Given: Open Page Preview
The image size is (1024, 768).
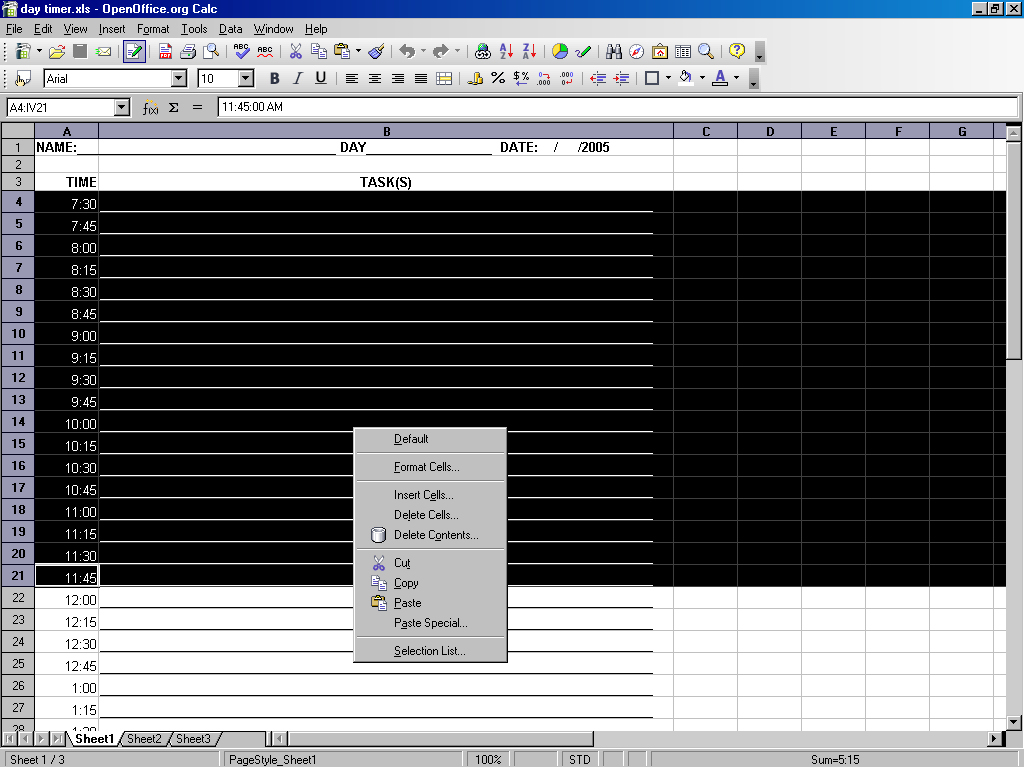Looking at the screenshot, I should tap(211, 52).
